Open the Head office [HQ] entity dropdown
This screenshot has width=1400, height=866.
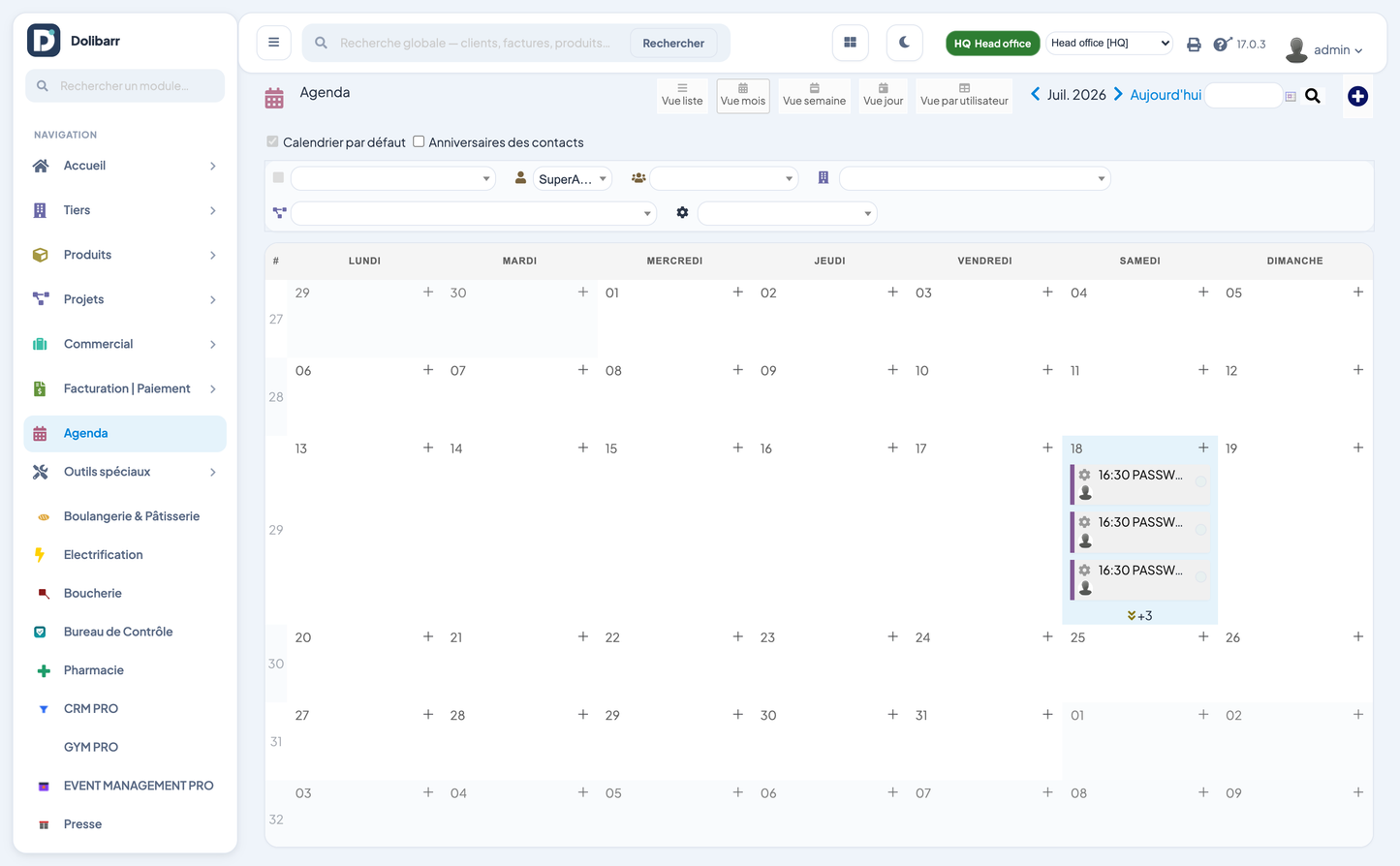coord(1109,43)
